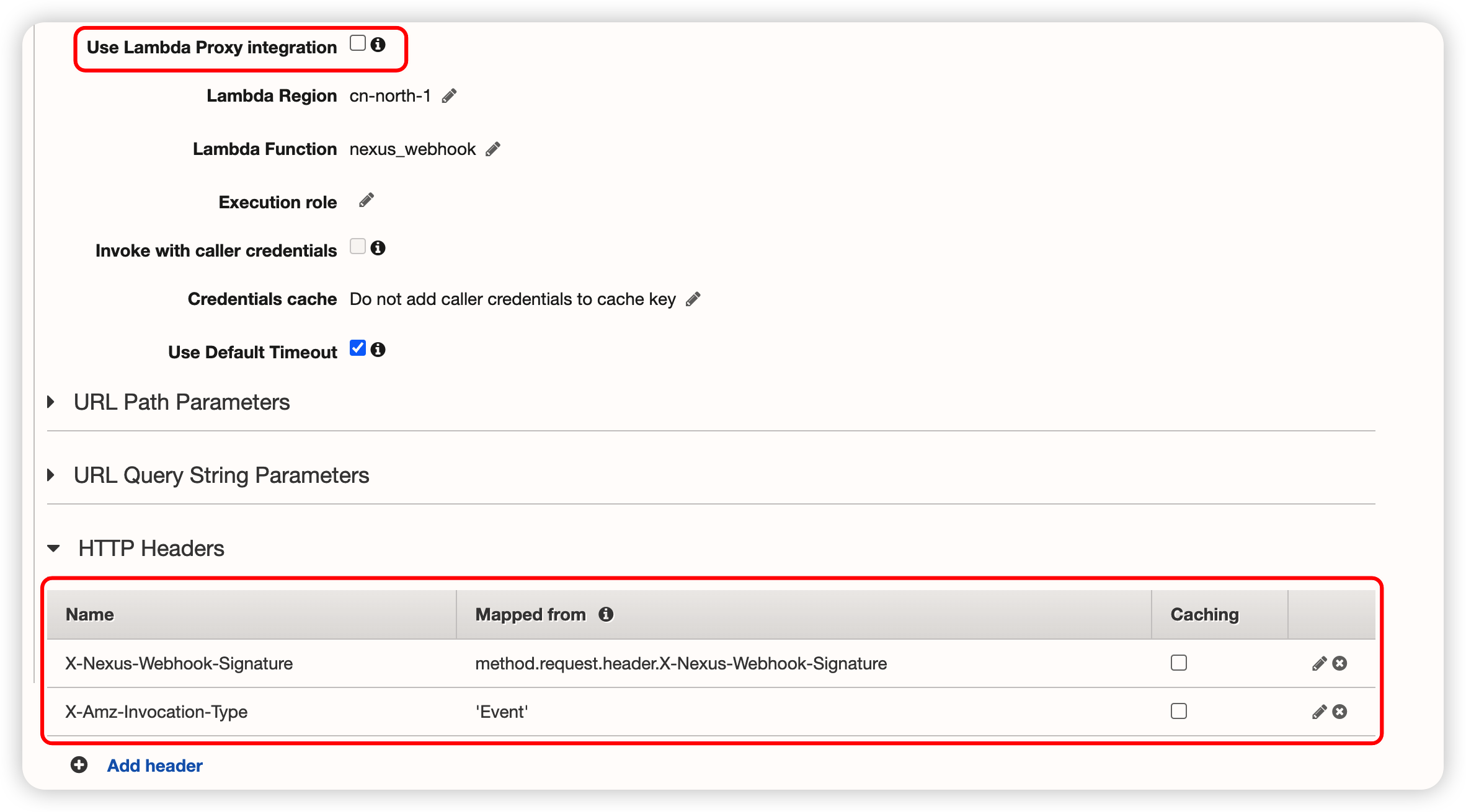Expand URL Query String Parameters section
This screenshot has width=1466, height=812.
pyautogui.click(x=51, y=475)
